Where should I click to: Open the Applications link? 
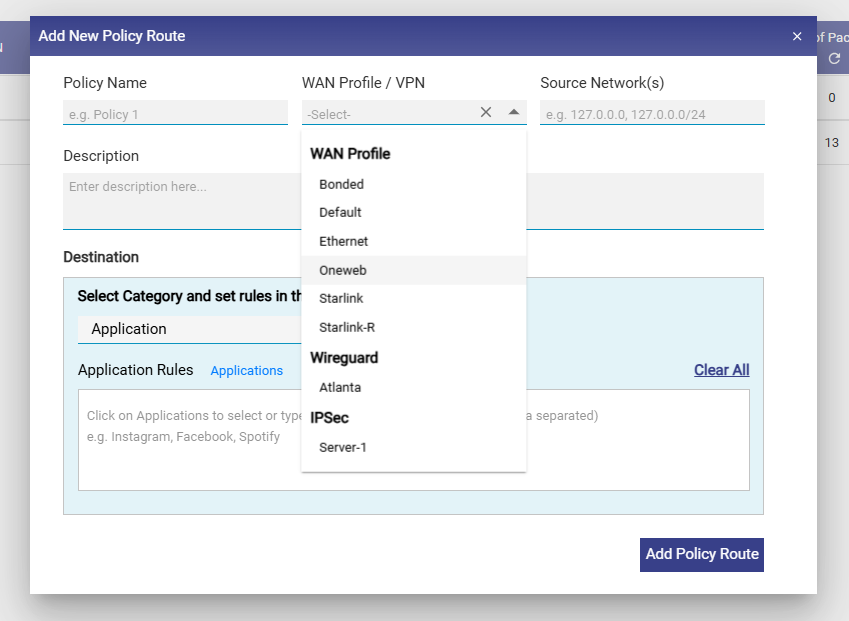point(247,371)
